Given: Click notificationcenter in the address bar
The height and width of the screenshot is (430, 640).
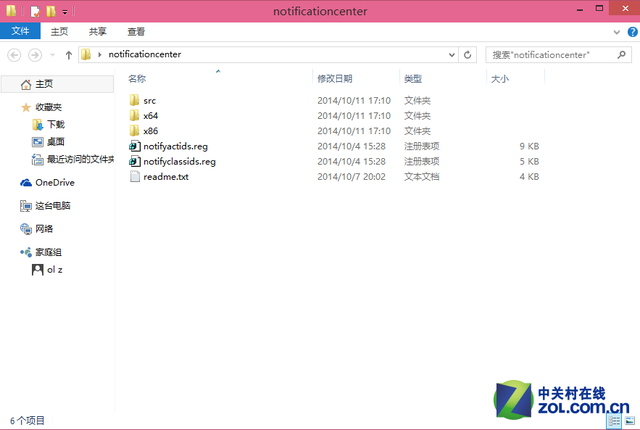Looking at the screenshot, I should [144, 54].
